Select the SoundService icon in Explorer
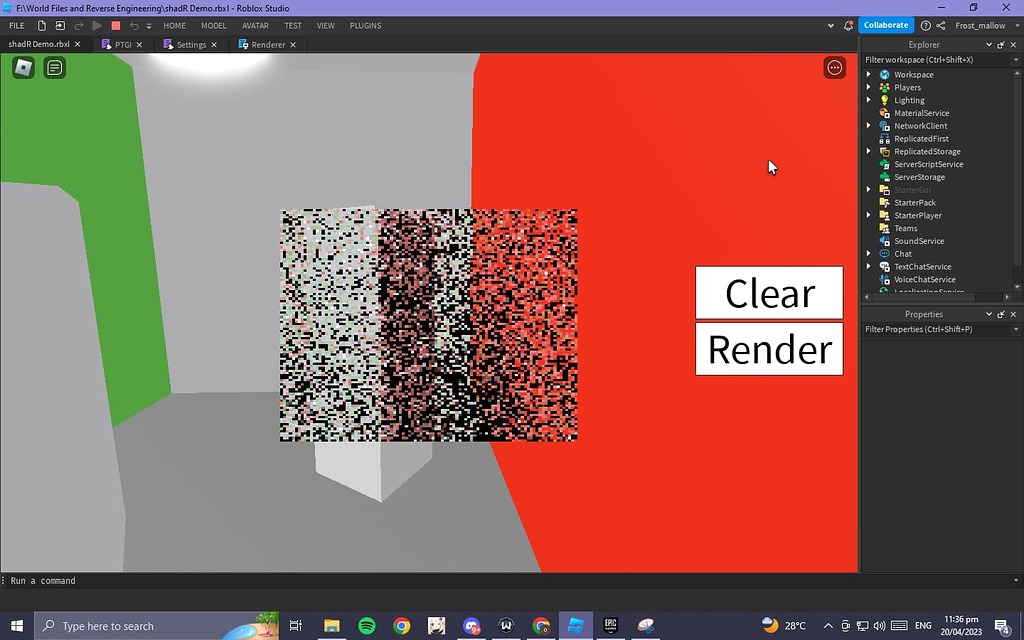The image size is (1024, 640). coord(886,241)
